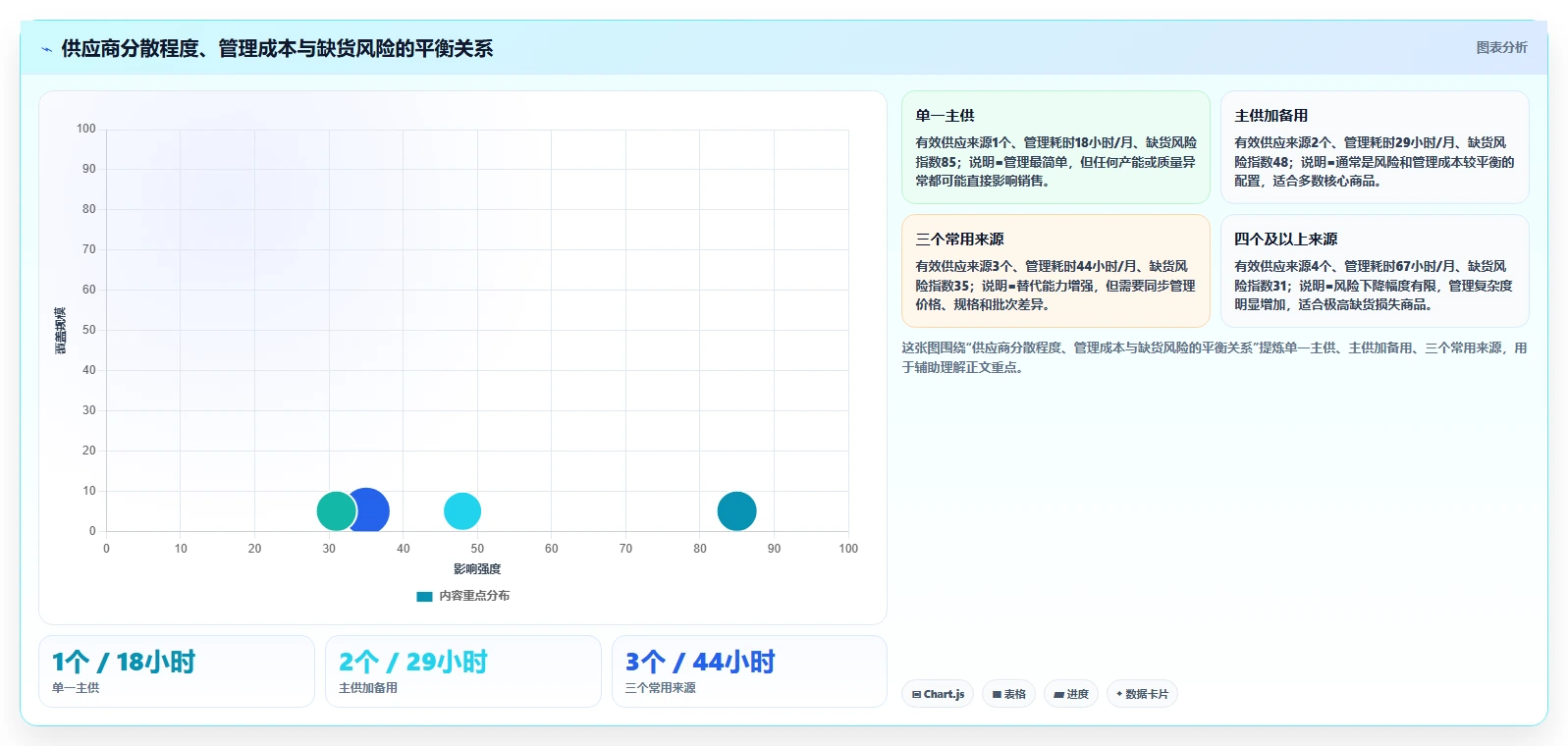The width and height of the screenshot is (1568, 746).
Task: Click the 3个 / 44小时 data card
Action: pyautogui.click(x=749, y=671)
